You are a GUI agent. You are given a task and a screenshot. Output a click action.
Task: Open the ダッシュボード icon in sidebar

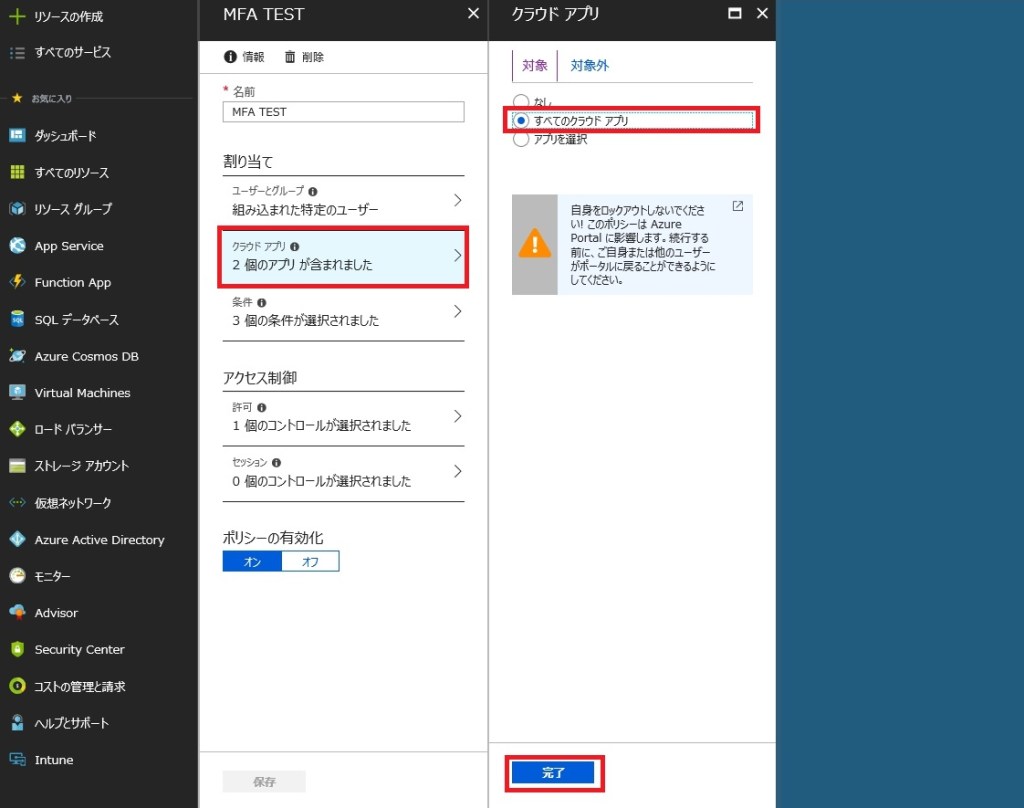coord(17,135)
